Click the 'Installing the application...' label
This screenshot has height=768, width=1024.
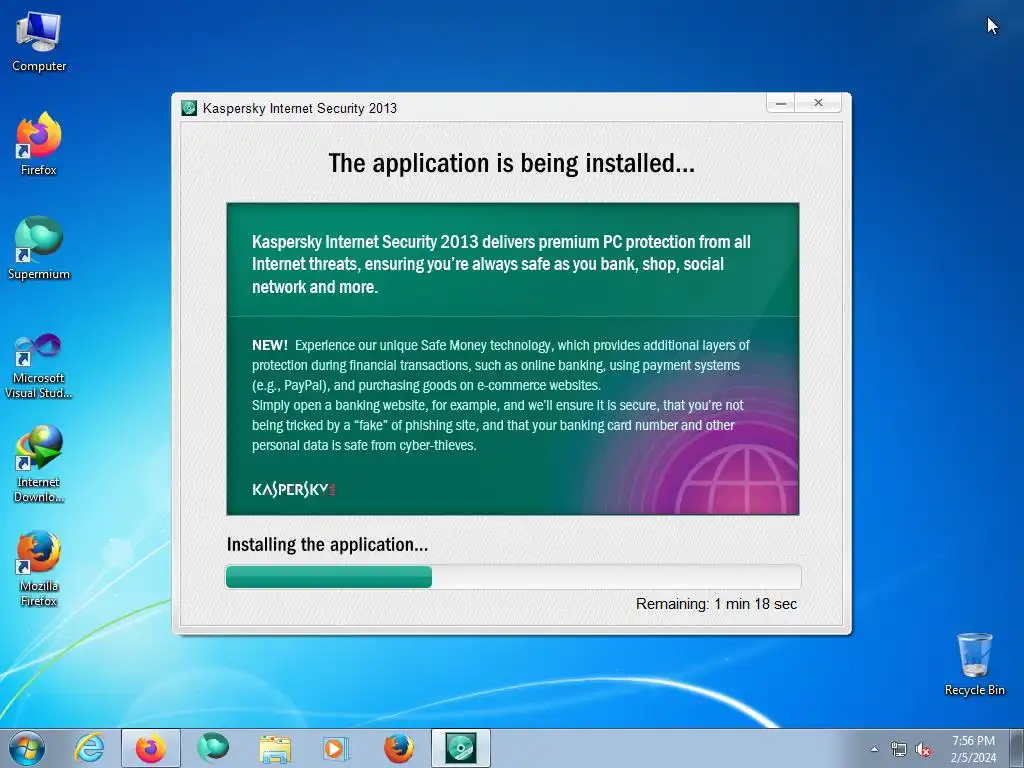tap(327, 545)
